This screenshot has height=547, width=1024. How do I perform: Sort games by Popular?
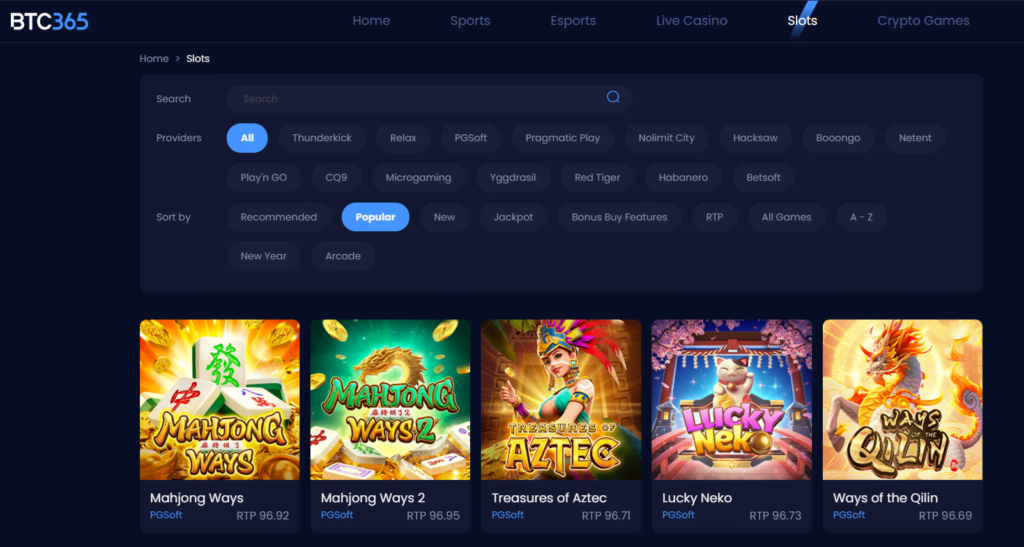[x=376, y=217]
